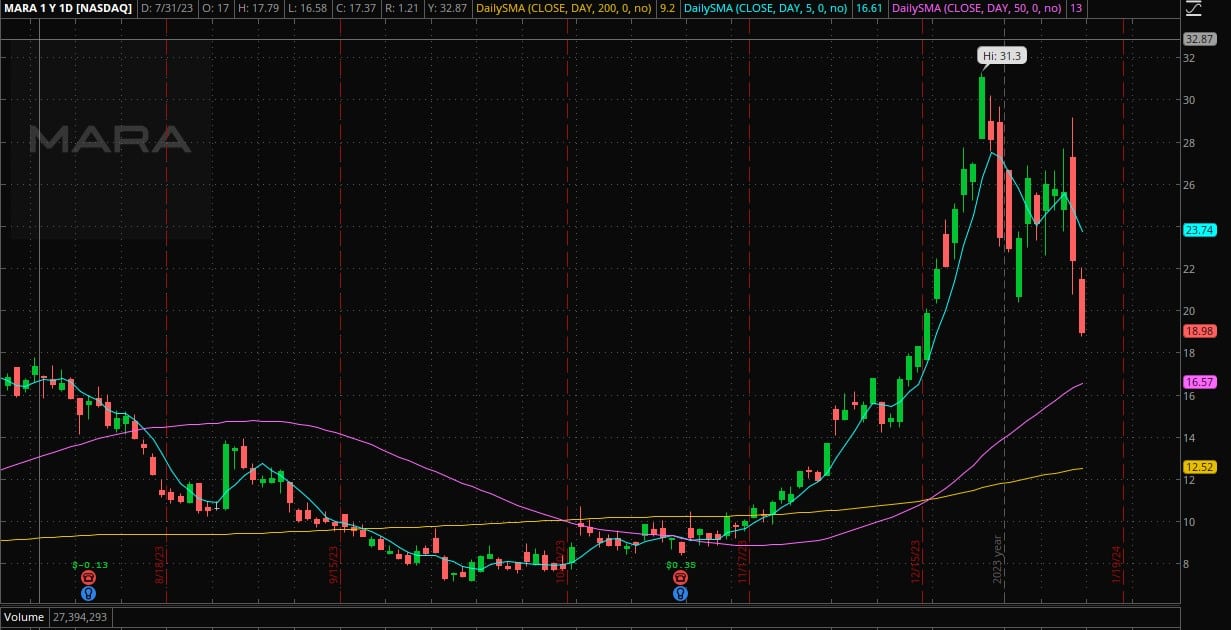Click the Volume panel label

pyautogui.click(x=23, y=618)
